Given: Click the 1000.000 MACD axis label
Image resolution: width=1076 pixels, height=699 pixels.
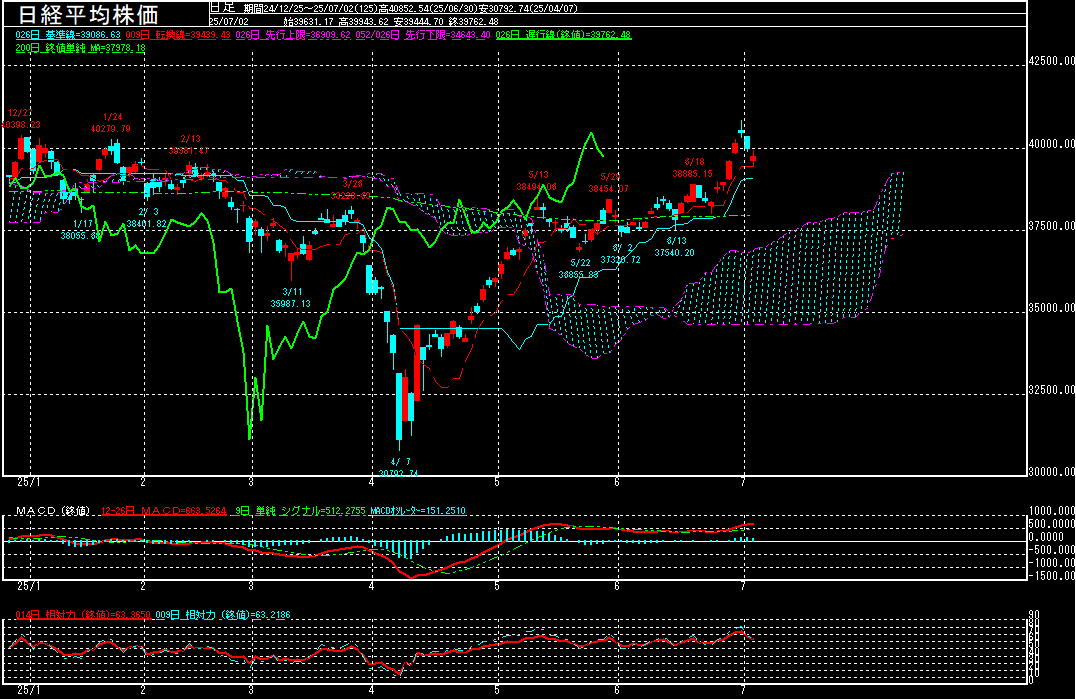Looking at the screenshot, I should [x=1052, y=511].
